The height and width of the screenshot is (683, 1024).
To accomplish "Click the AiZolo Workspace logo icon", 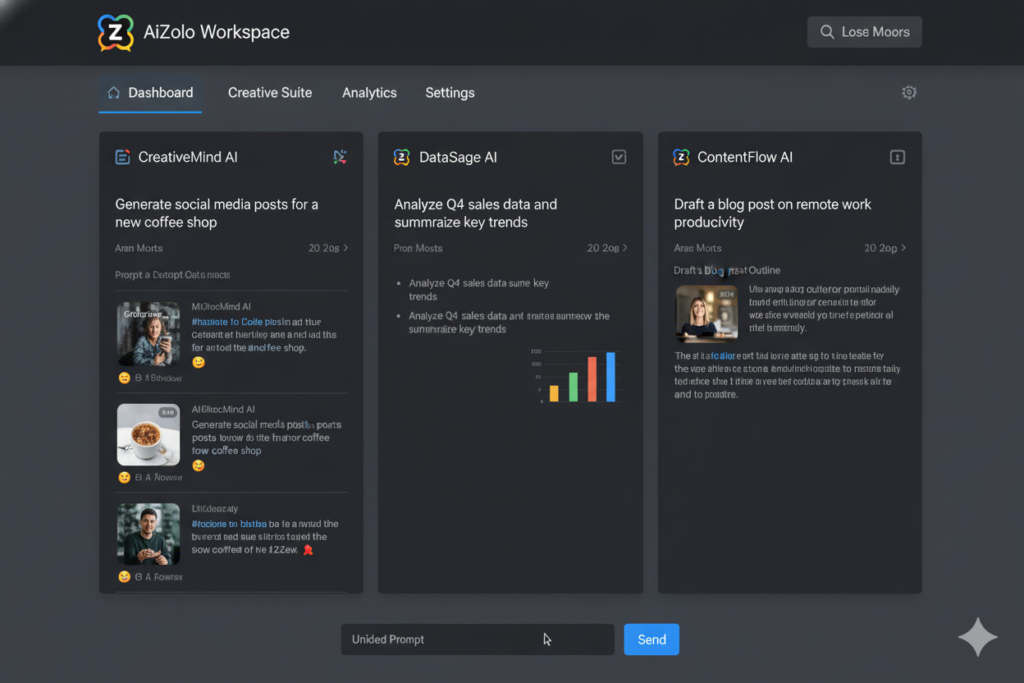I will click(x=115, y=31).
